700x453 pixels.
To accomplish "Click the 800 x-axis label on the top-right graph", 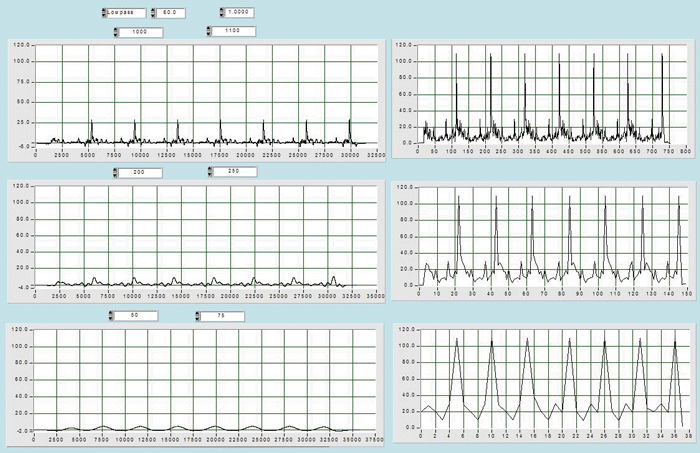I will (686, 152).
